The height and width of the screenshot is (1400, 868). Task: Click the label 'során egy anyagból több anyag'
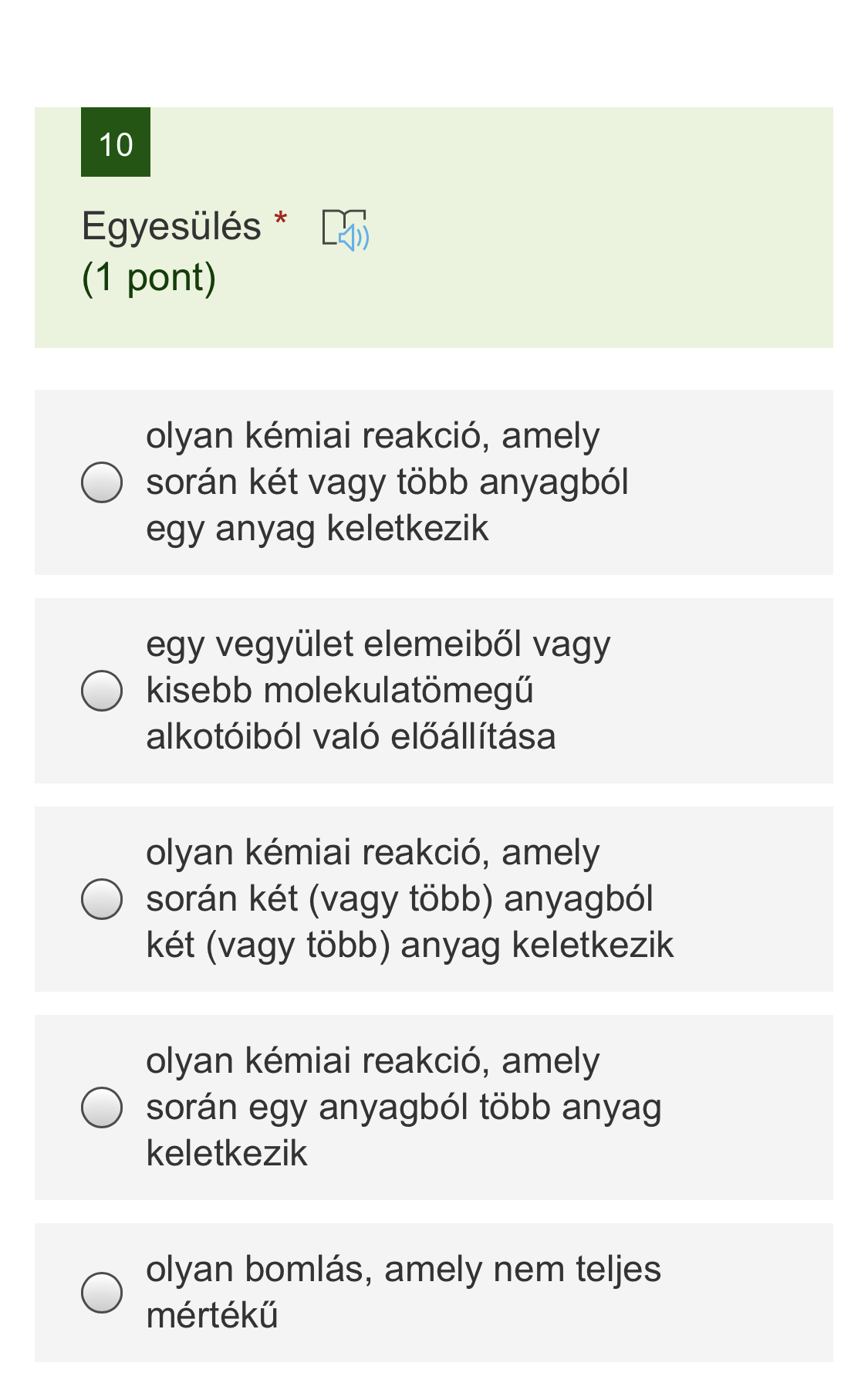[404, 1107]
